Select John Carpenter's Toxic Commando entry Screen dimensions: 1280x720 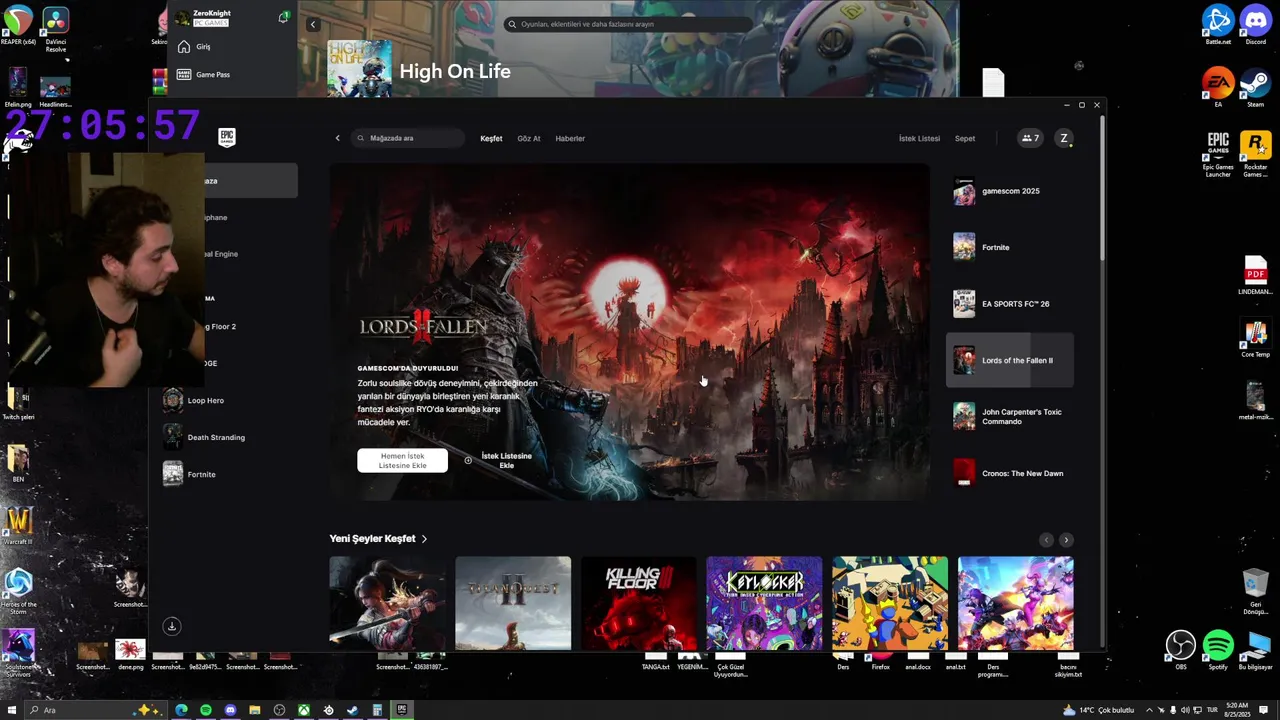point(1010,417)
